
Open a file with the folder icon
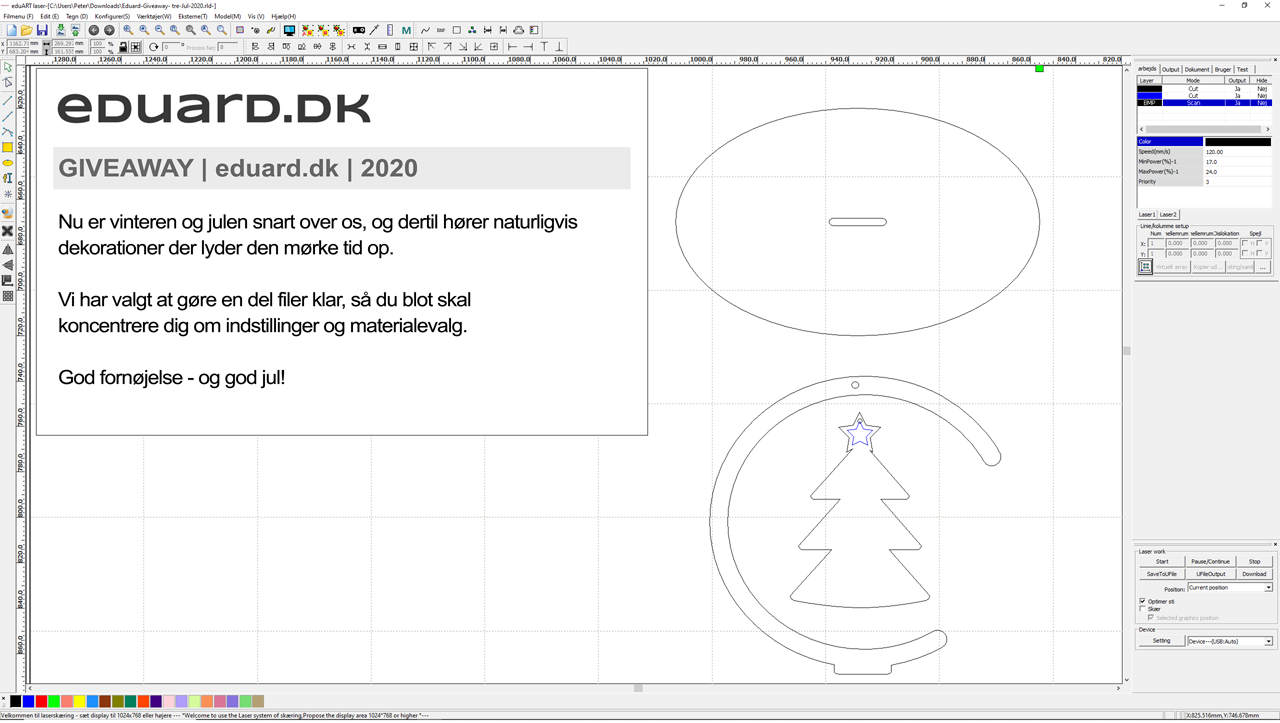coord(26,31)
